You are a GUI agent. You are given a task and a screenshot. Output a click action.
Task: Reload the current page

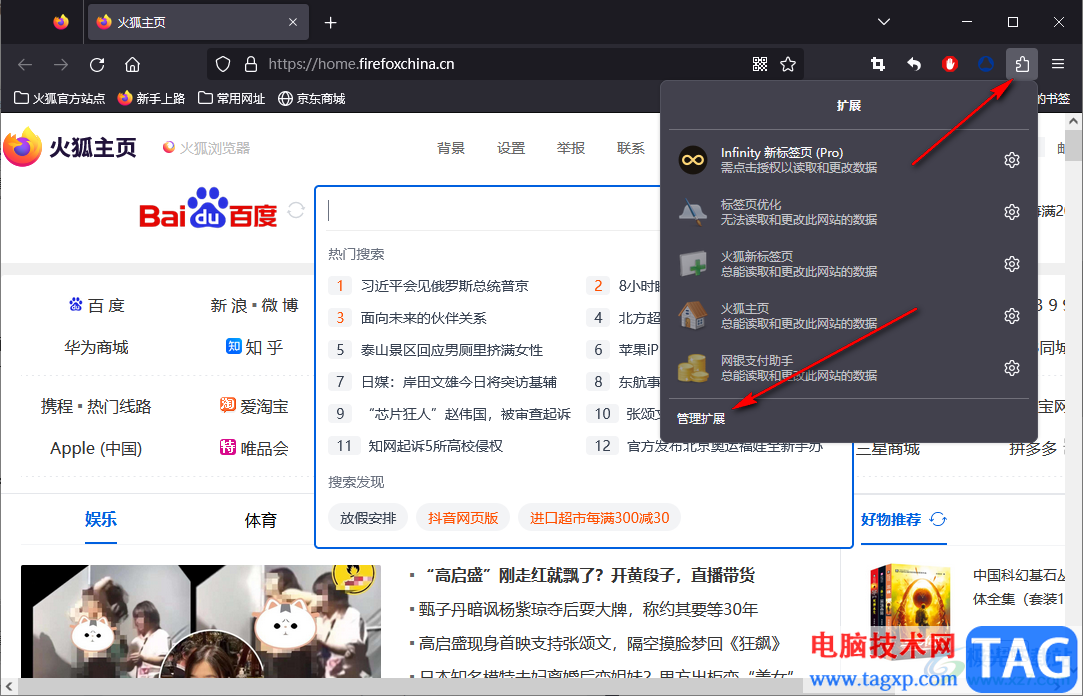point(97,64)
